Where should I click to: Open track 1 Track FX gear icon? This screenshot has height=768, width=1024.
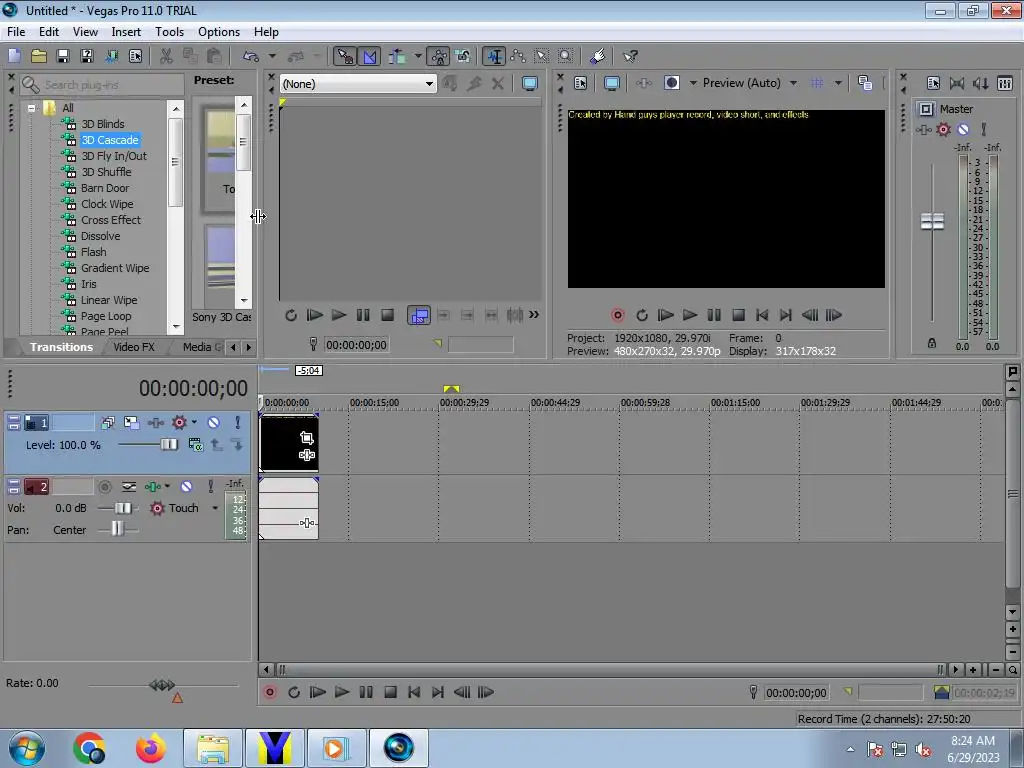click(x=178, y=423)
